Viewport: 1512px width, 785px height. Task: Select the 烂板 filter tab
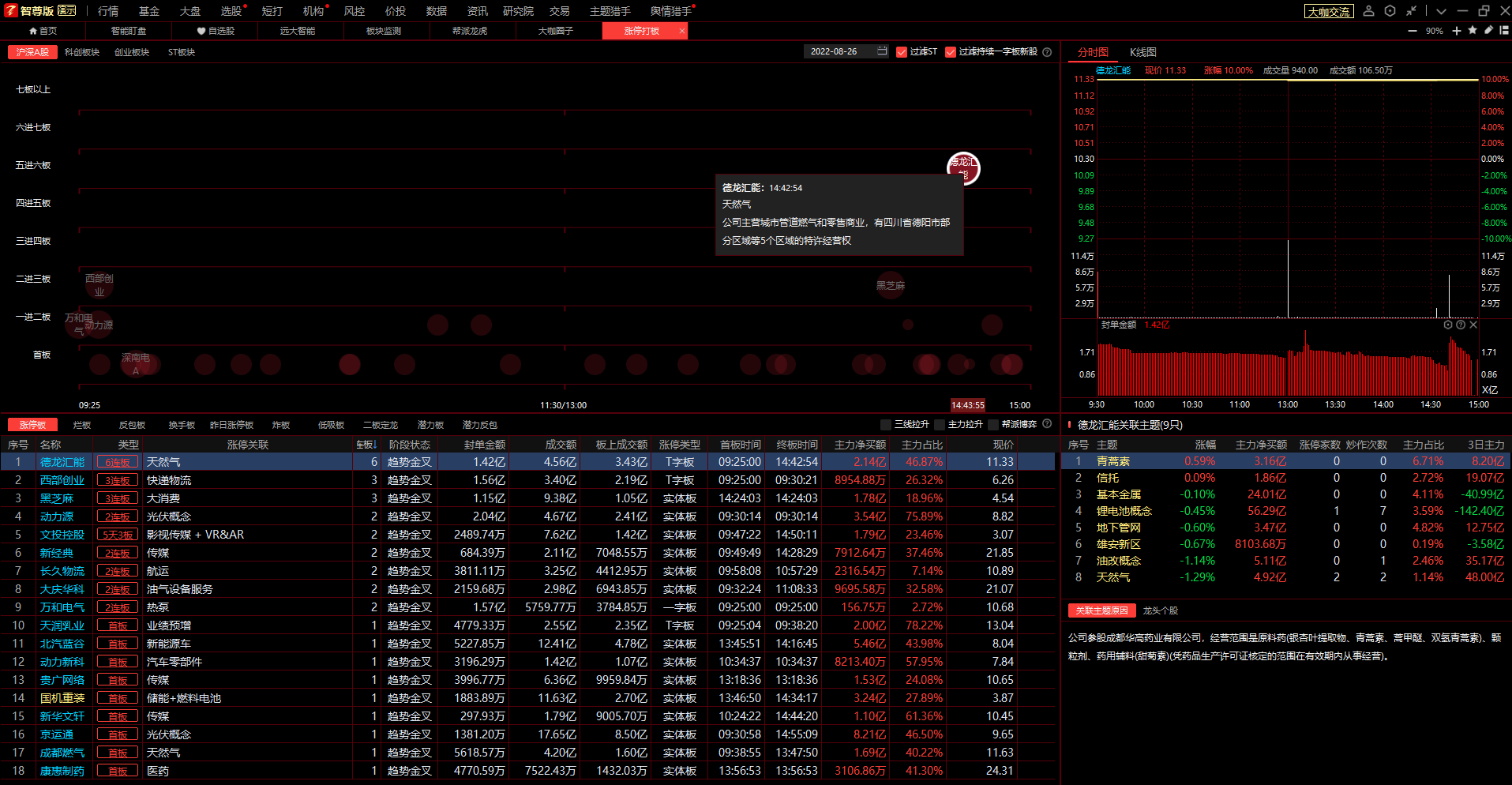click(x=82, y=425)
